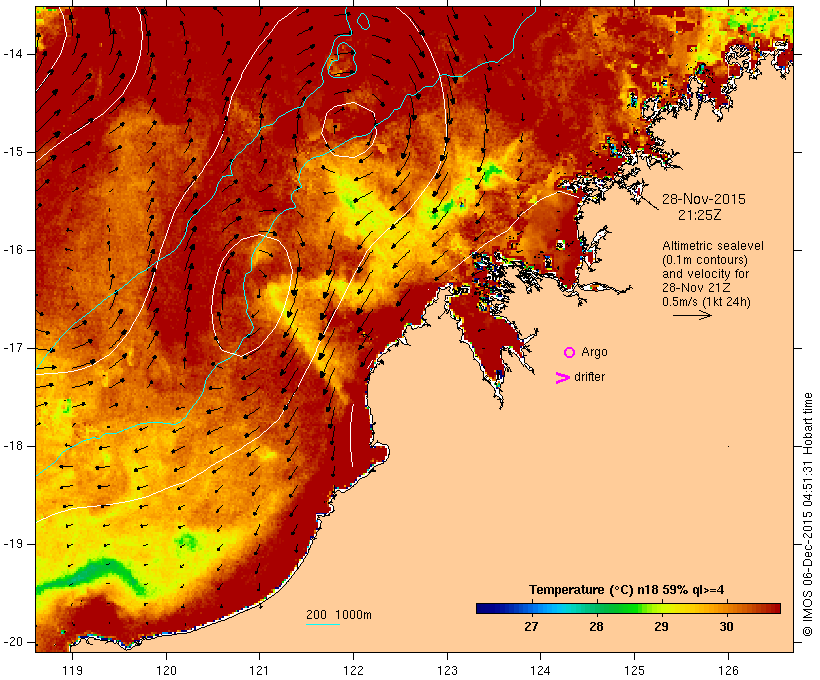
Task: Click the 119 longitude axis label
Action: click(72, 670)
